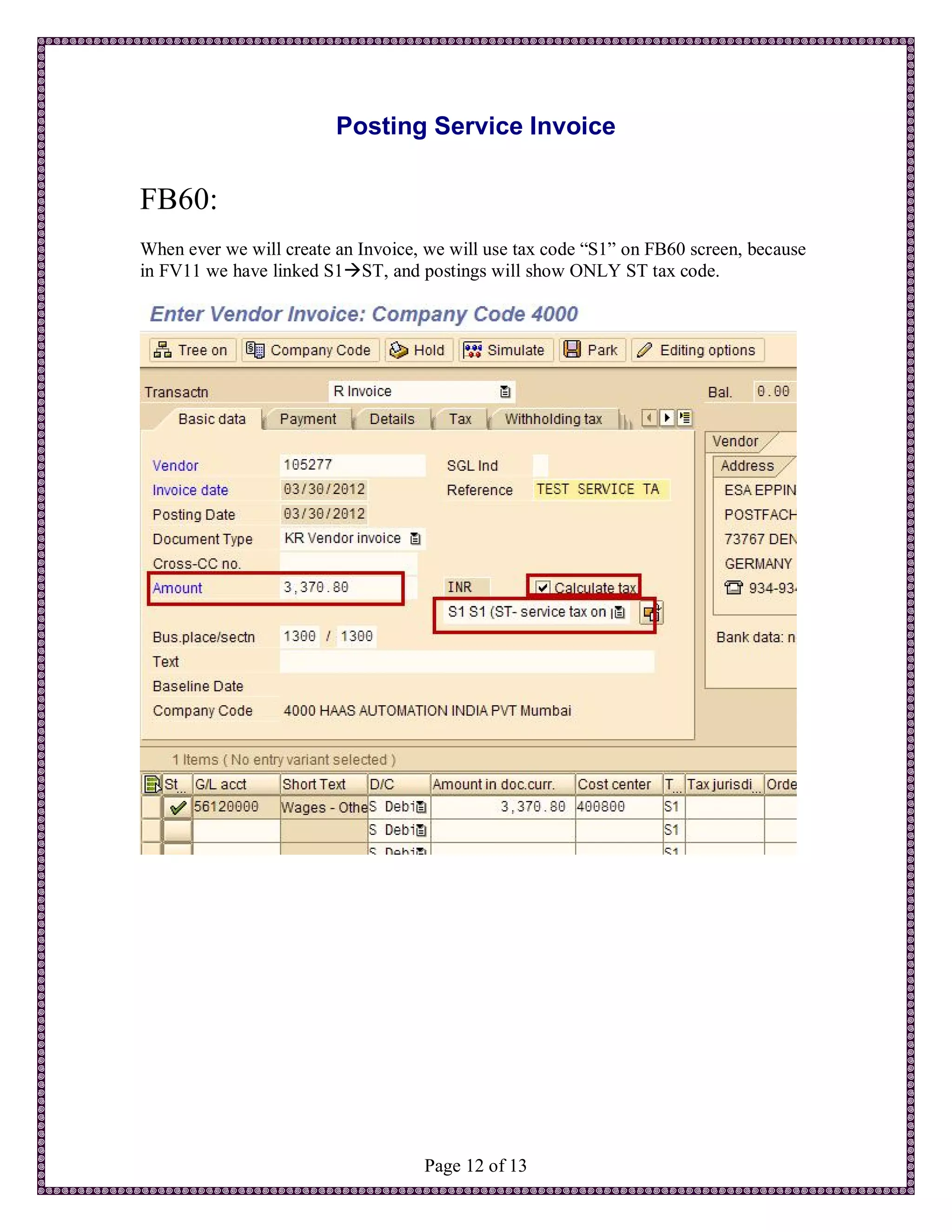
Task: Click the items table select-all icon
Action: 152,784
